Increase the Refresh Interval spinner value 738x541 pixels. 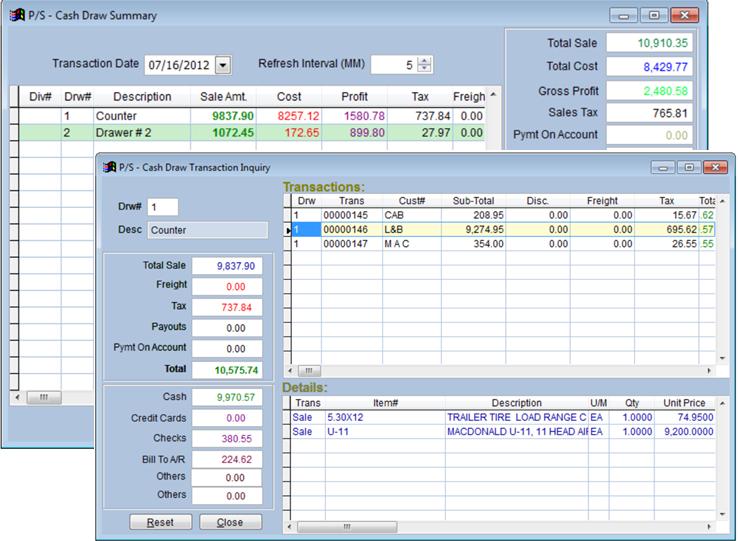(424, 60)
